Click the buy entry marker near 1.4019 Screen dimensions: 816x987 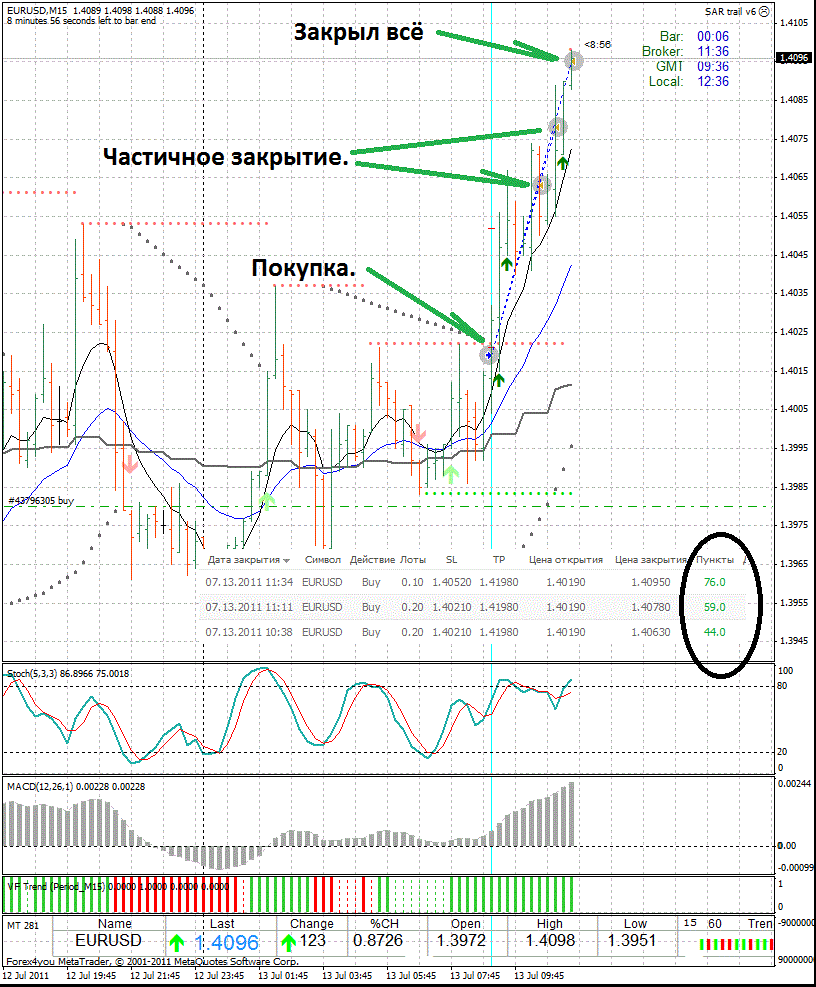[x=489, y=355]
